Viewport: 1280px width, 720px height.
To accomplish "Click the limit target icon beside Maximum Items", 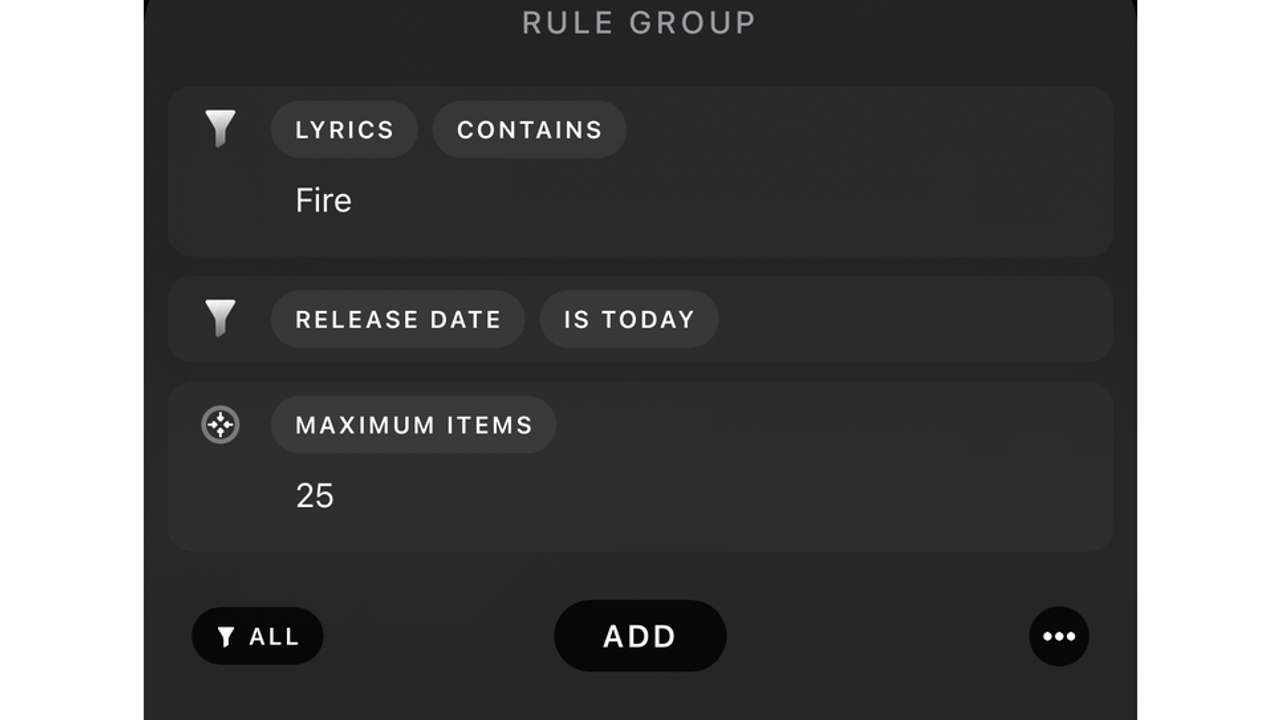I will tap(220, 425).
